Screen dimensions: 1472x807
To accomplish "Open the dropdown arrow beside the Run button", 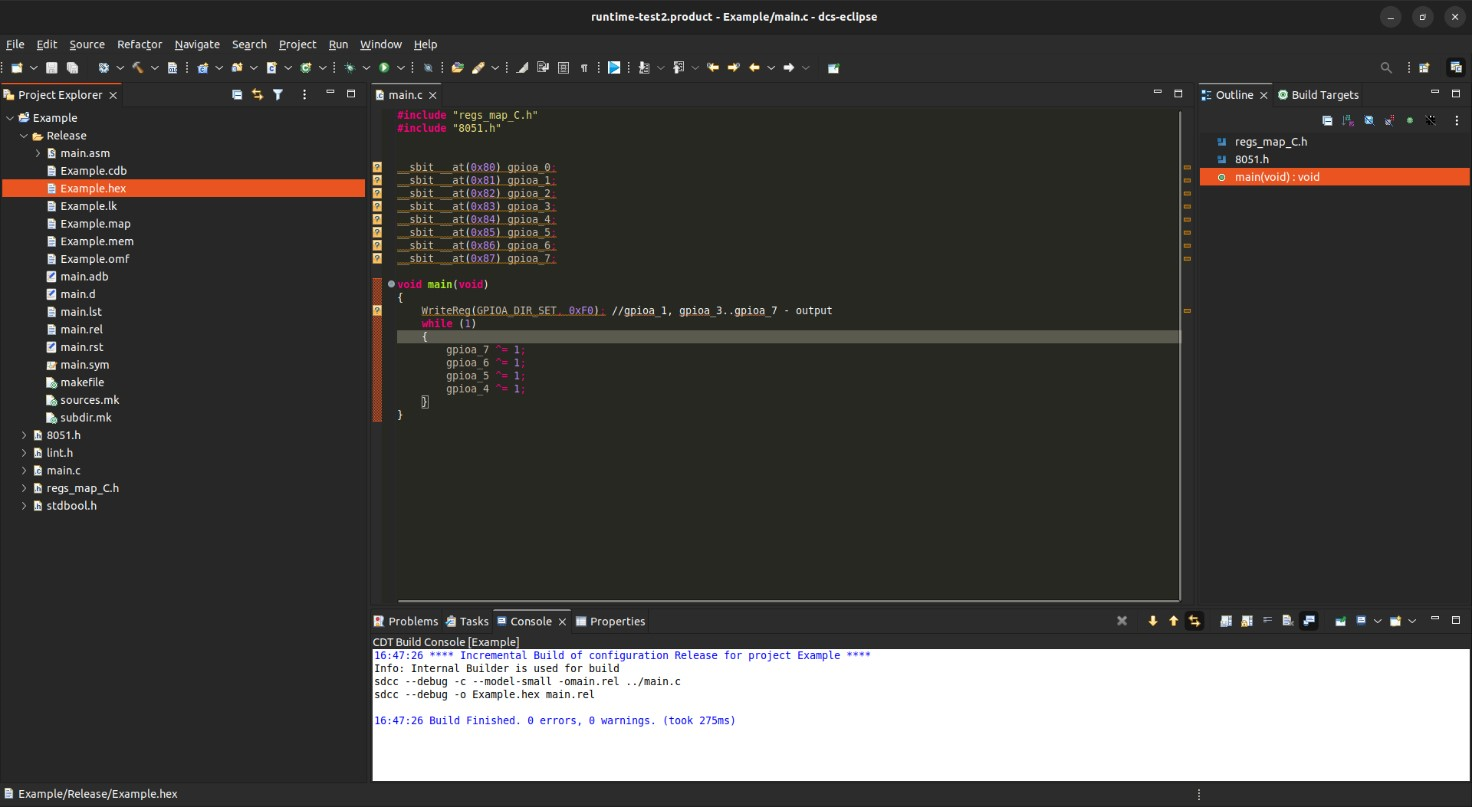I will [x=401, y=68].
